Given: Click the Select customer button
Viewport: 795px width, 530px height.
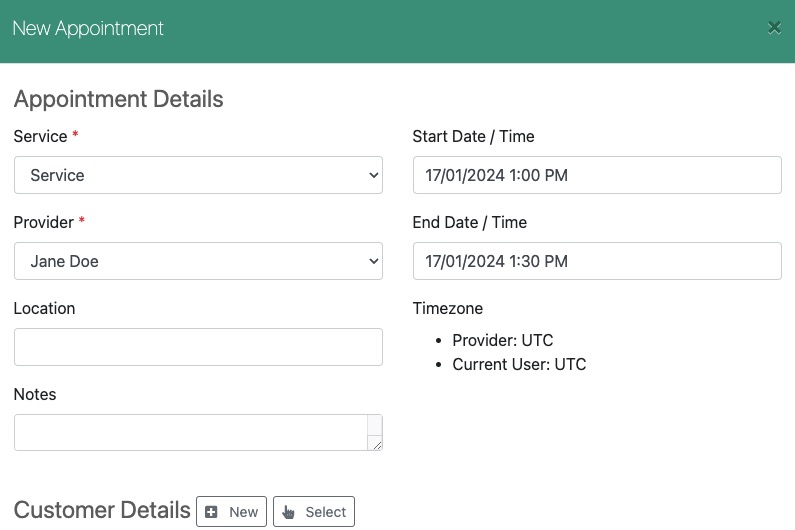Looking at the screenshot, I should (314, 512).
